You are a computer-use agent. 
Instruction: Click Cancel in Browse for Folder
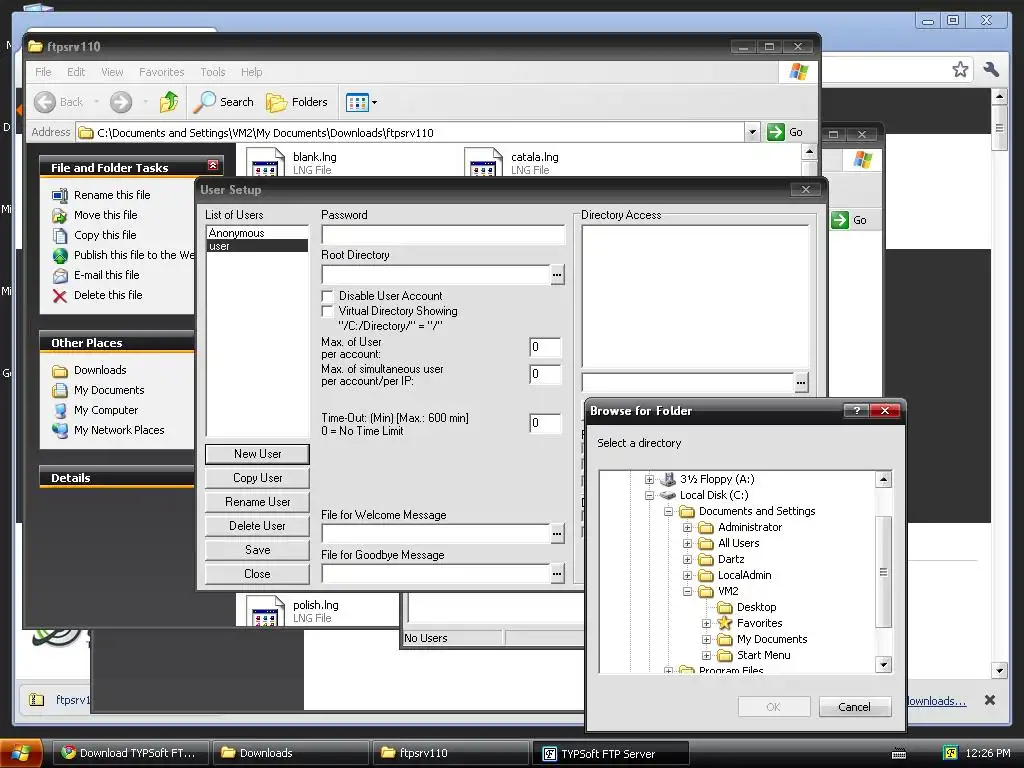[x=854, y=707]
